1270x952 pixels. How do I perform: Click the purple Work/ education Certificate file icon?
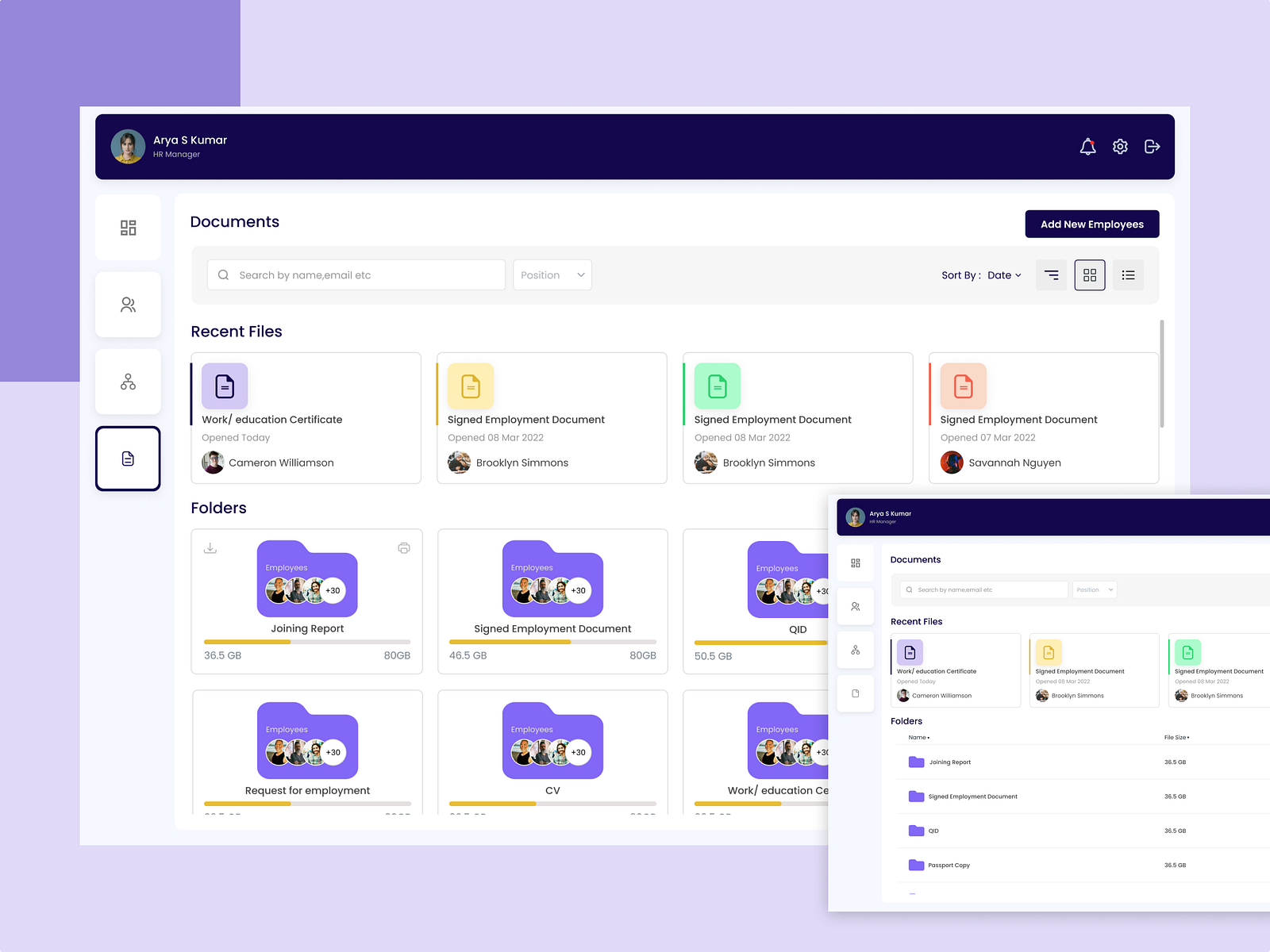pyautogui.click(x=225, y=386)
